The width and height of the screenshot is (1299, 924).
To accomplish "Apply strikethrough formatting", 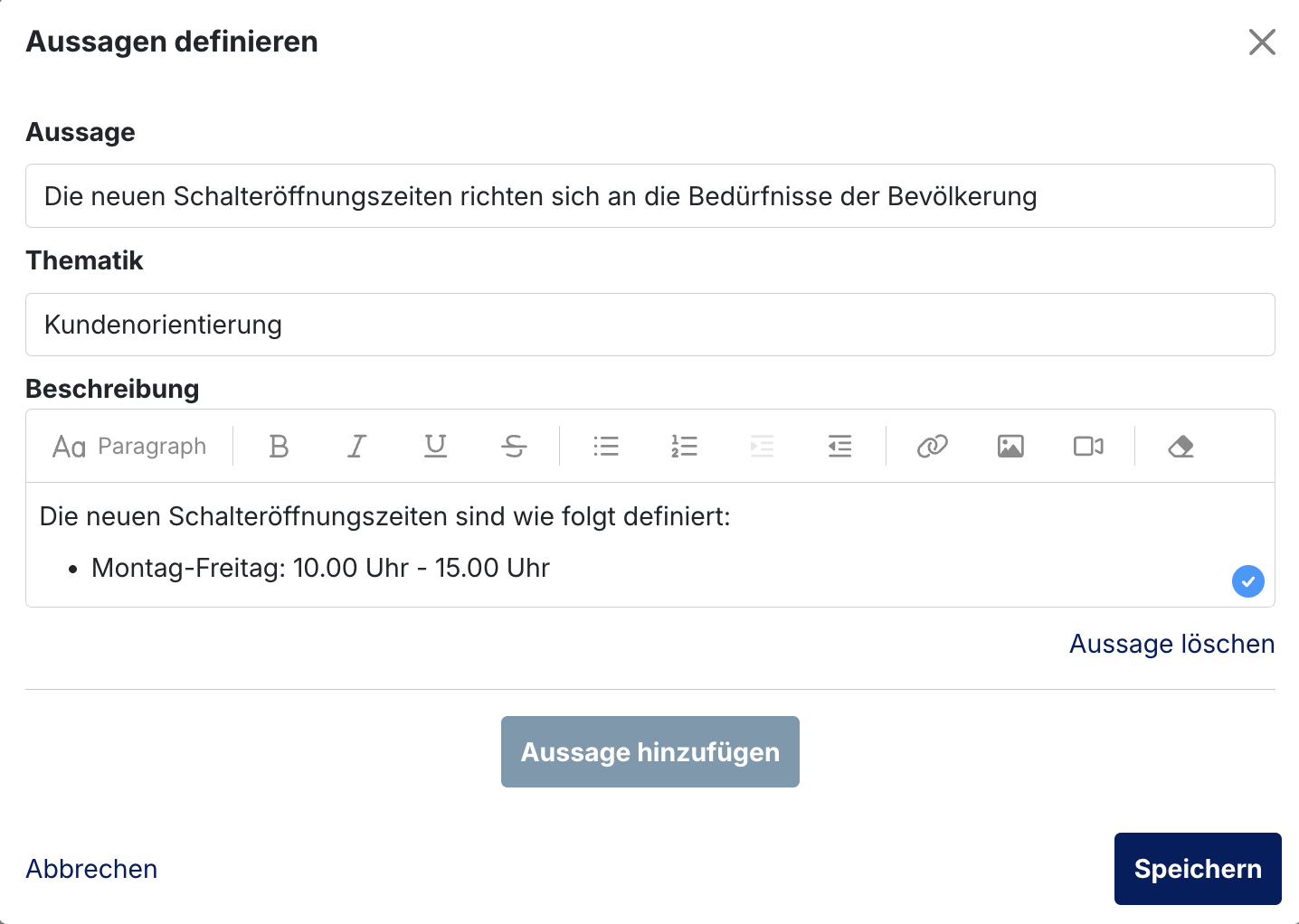I will point(514,447).
